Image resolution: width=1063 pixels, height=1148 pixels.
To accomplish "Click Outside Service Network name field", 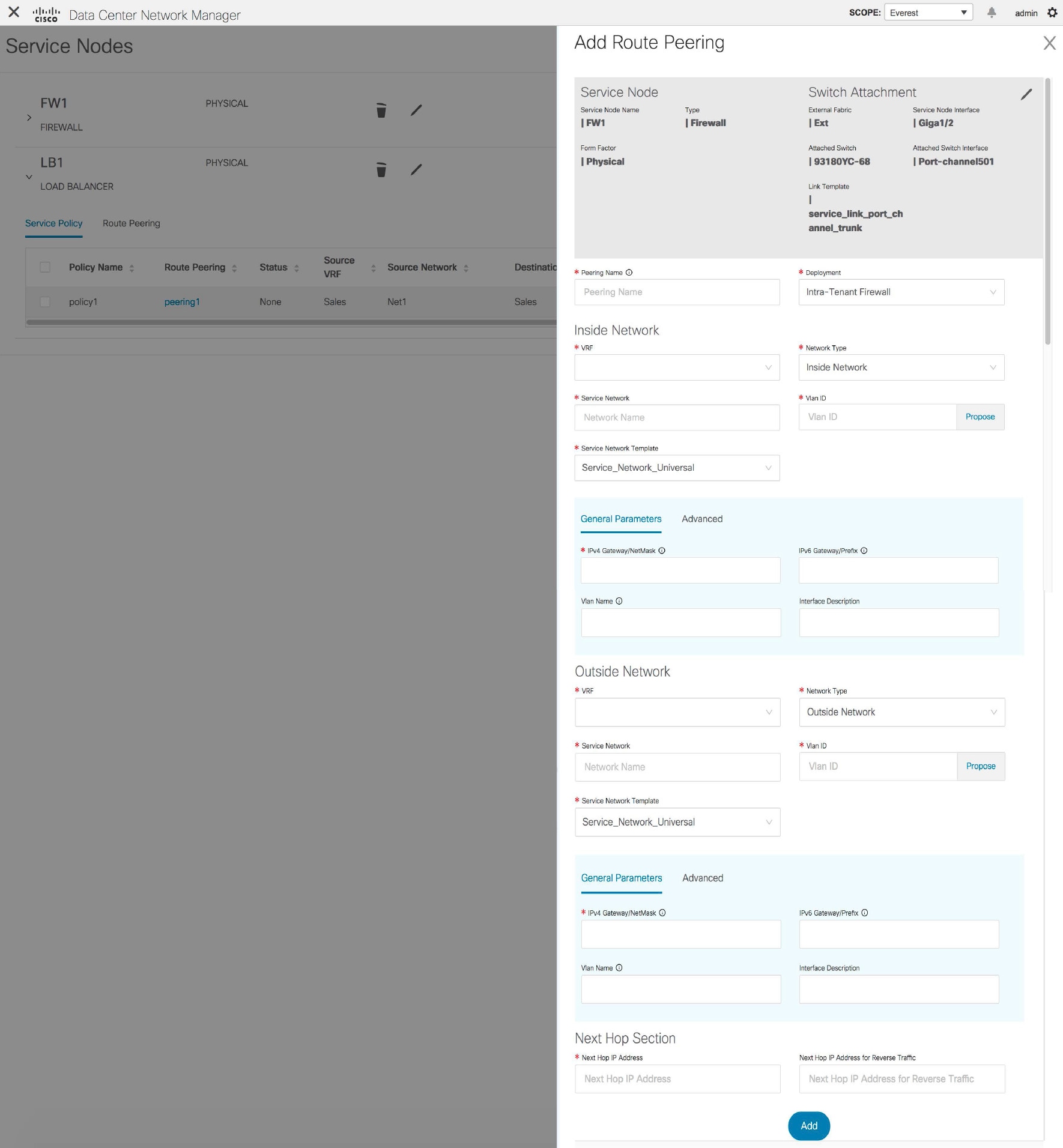I will pyautogui.click(x=677, y=767).
